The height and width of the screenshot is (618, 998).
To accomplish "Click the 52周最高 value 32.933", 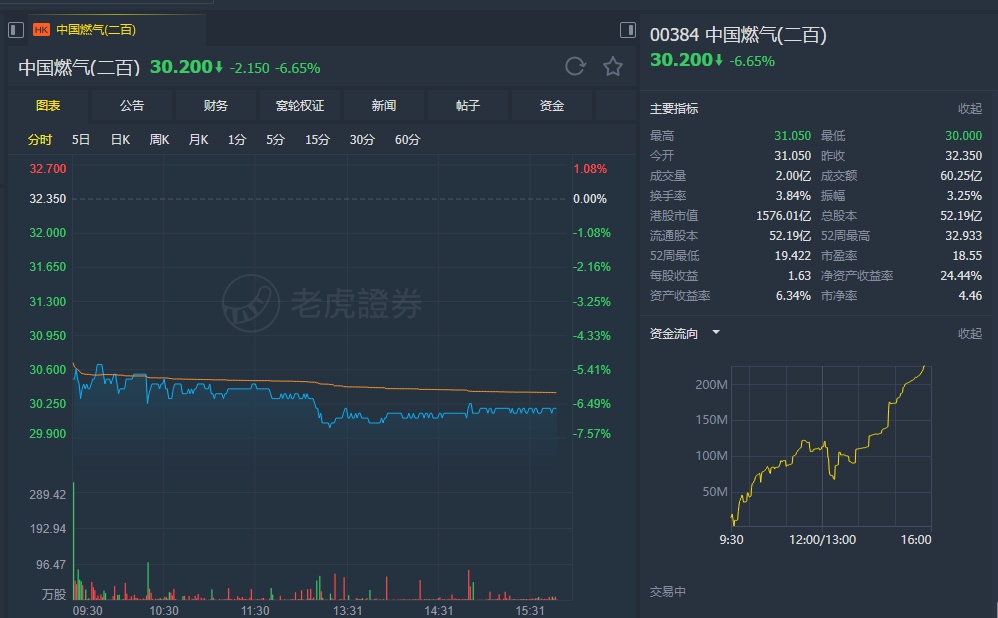I will coord(964,235).
